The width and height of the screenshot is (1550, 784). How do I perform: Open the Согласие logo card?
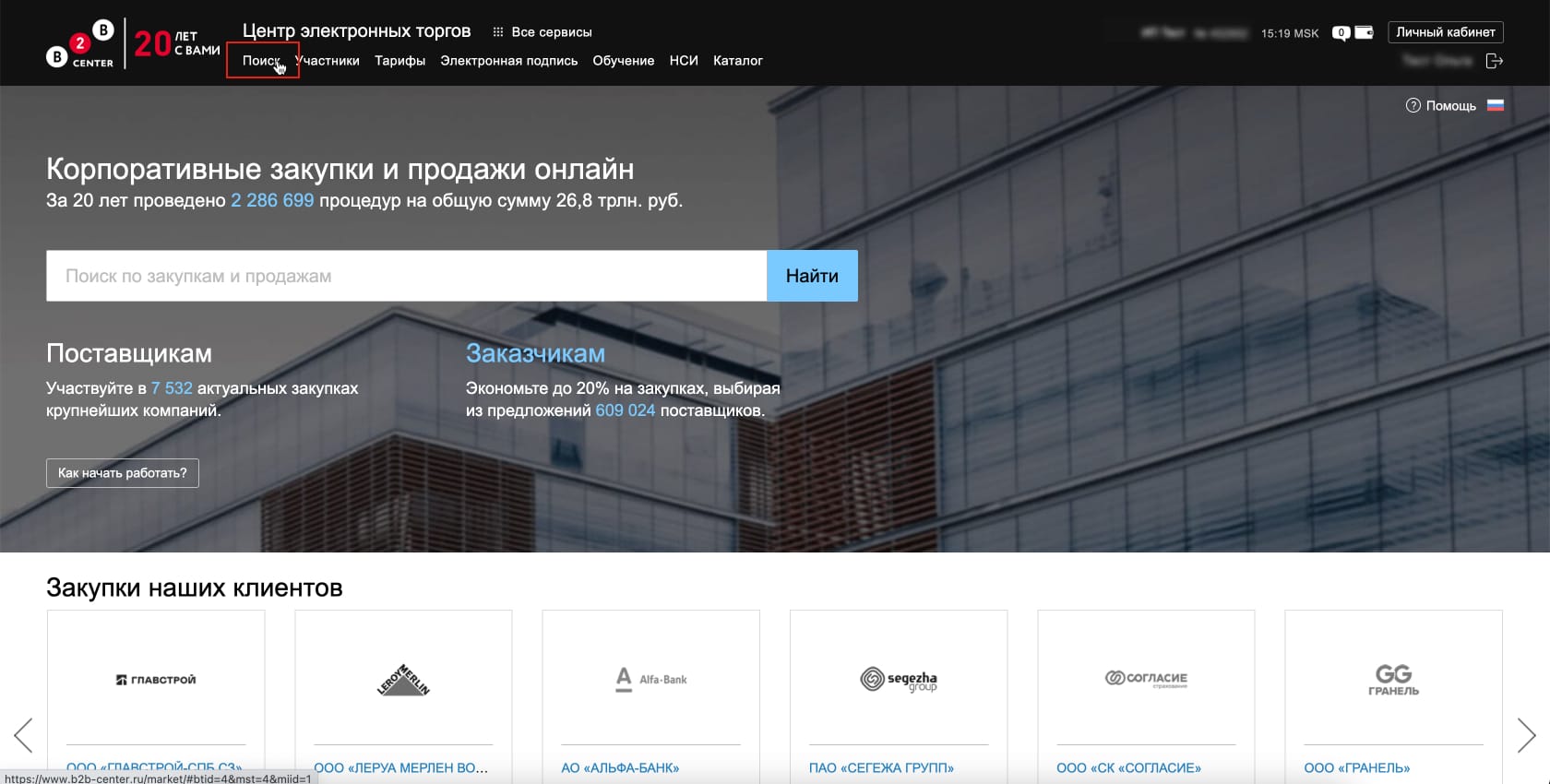[x=1146, y=679]
